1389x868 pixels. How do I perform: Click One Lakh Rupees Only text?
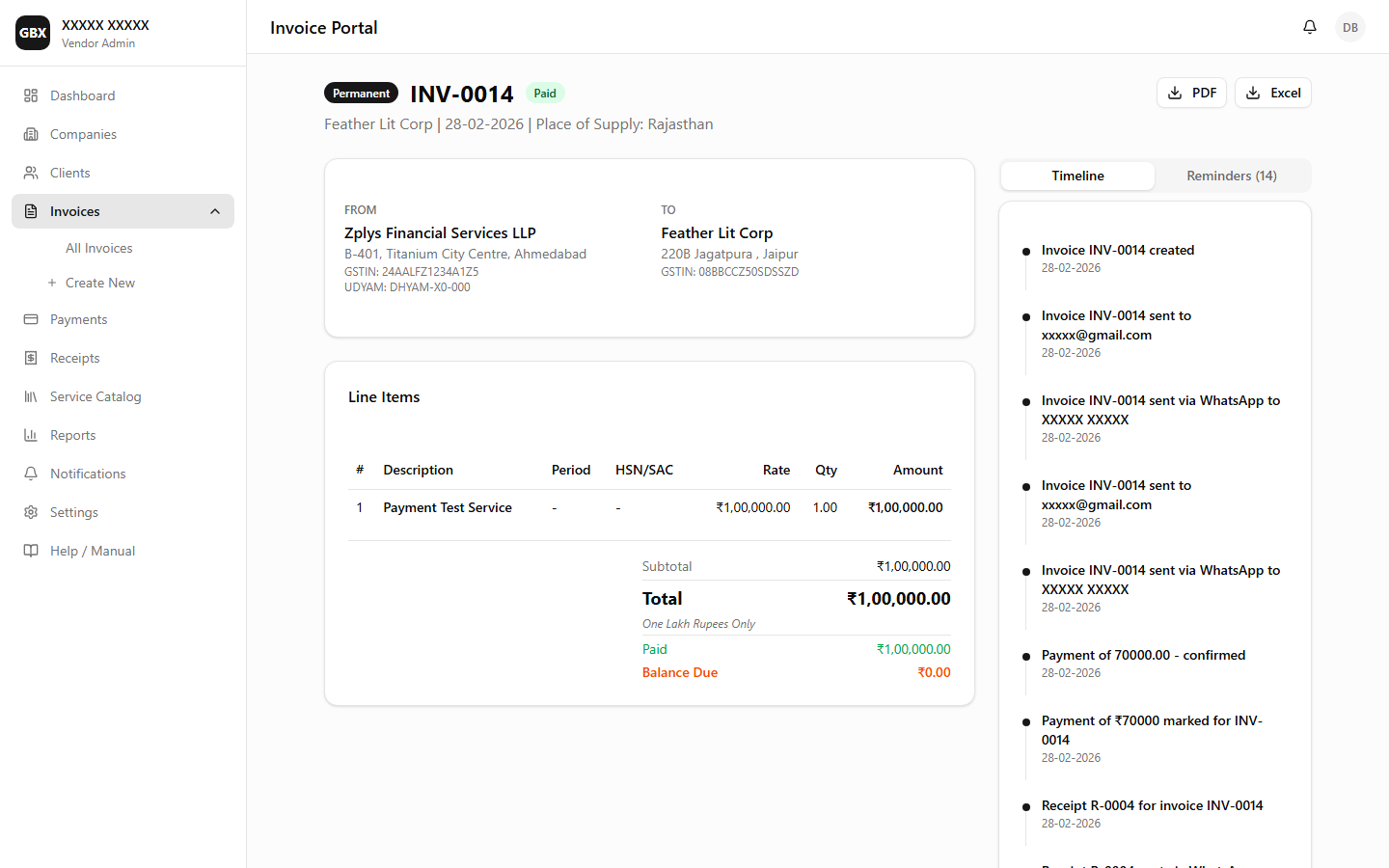coord(698,624)
